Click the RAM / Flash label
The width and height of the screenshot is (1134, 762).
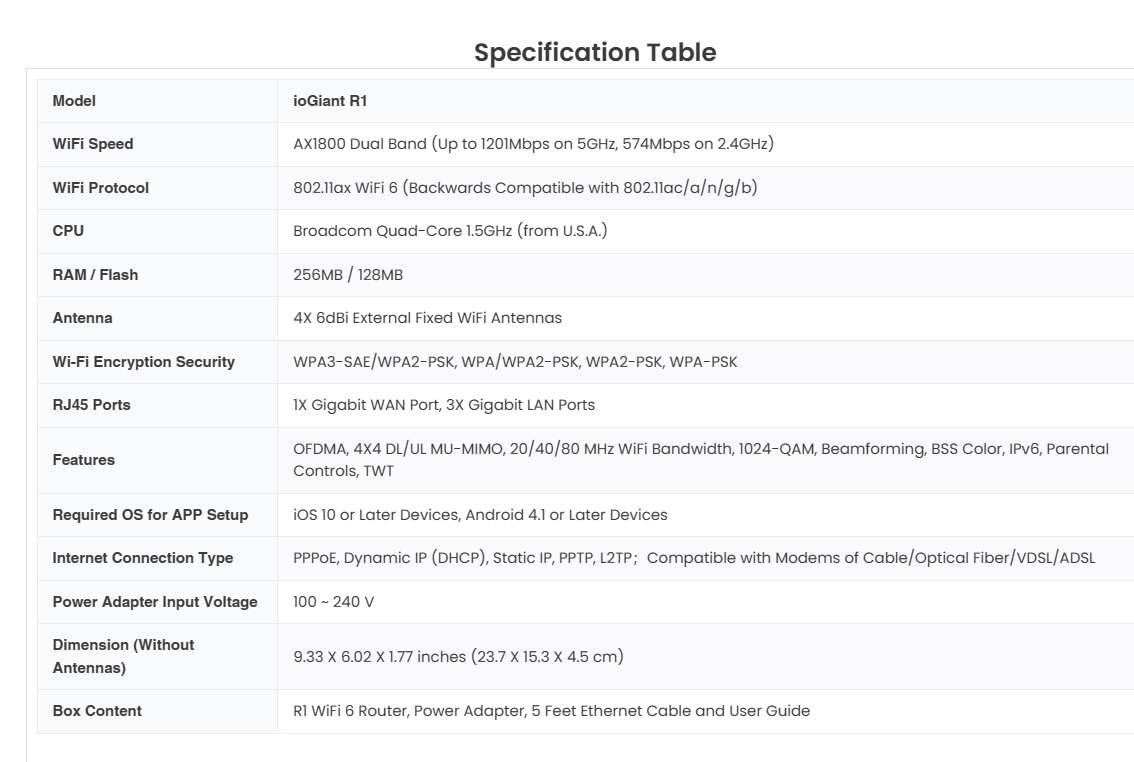tap(95, 275)
